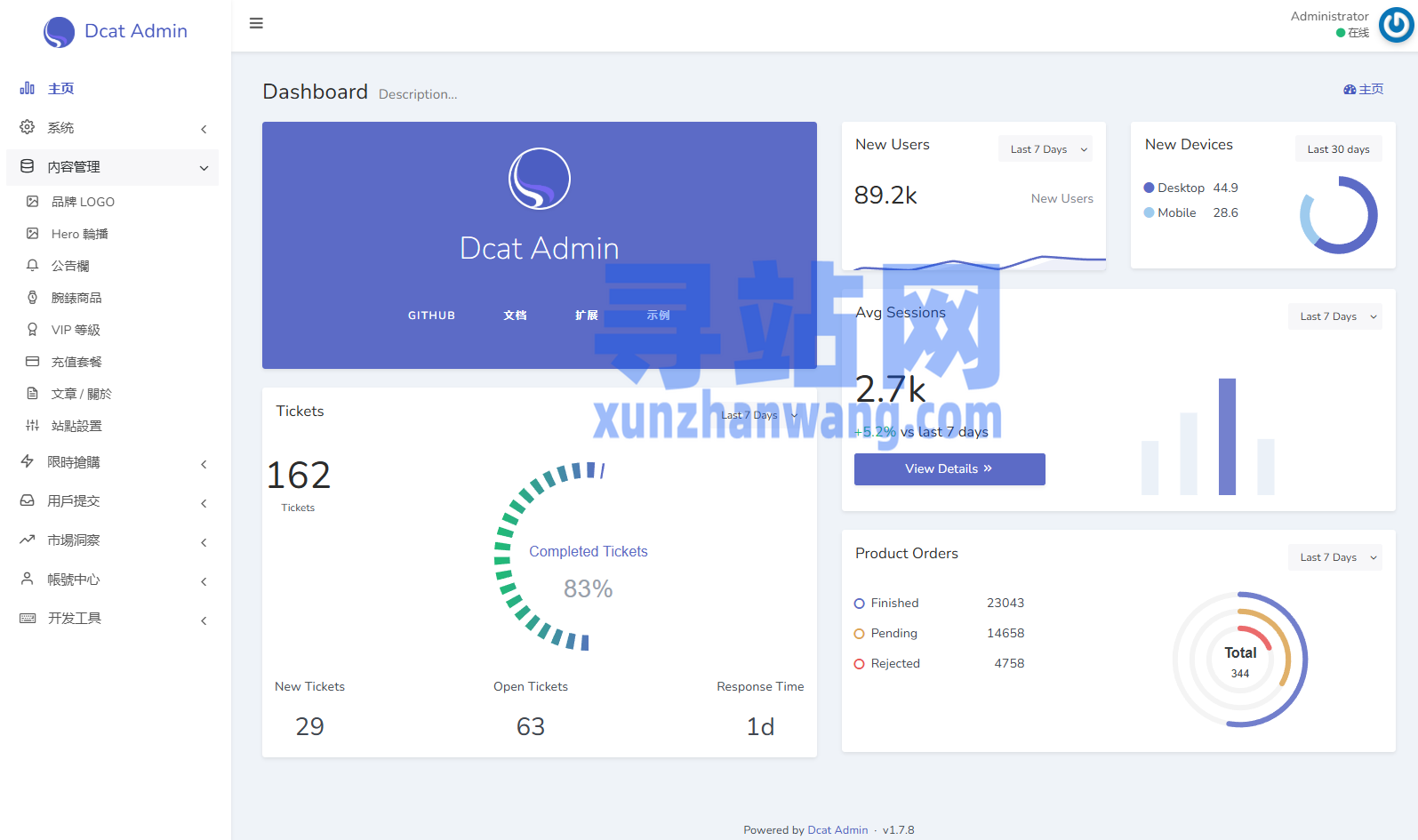1418x840 pixels.
Task: Click the 主页 breadcrumb link
Action: pos(1371,89)
